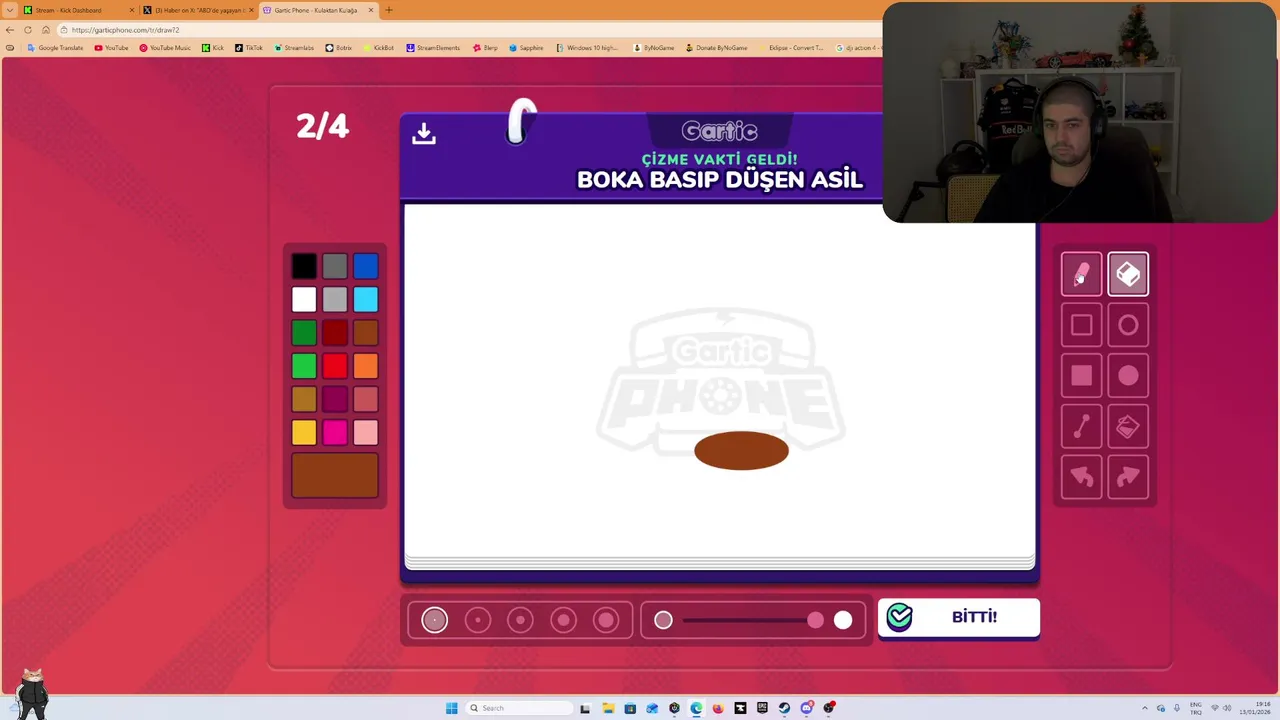The width and height of the screenshot is (1280, 720).
Task: Open the Streamlabs bookmark
Action: click(x=294, y=48)
